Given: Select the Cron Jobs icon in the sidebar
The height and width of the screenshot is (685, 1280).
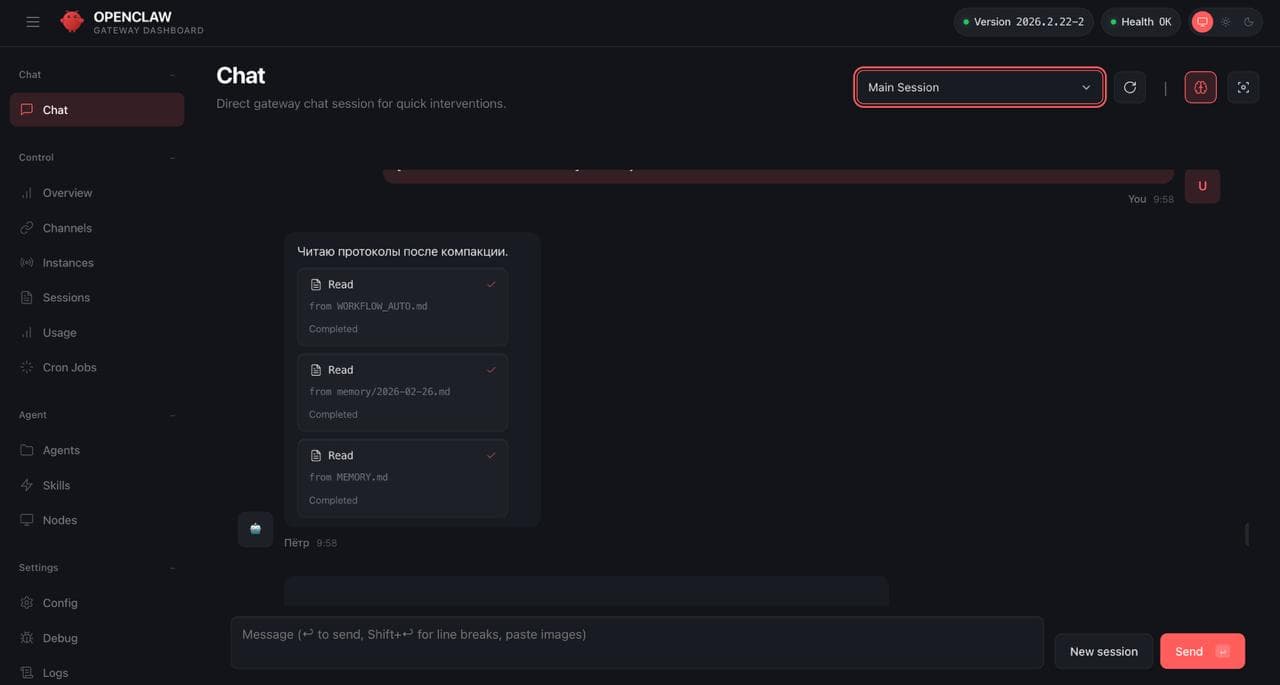Looking at the screenshot, I should tap(26, 367).
